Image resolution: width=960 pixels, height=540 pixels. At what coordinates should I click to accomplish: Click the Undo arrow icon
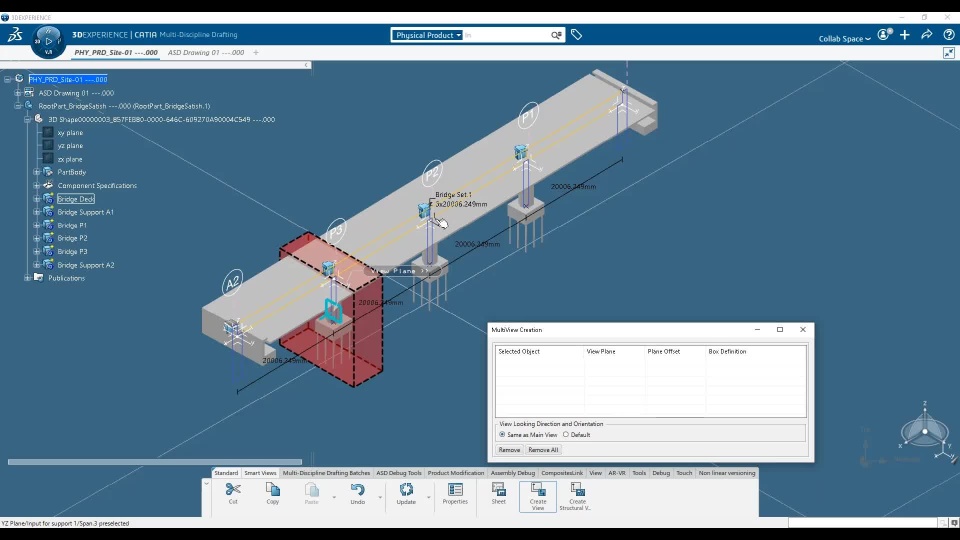point(358,489)
